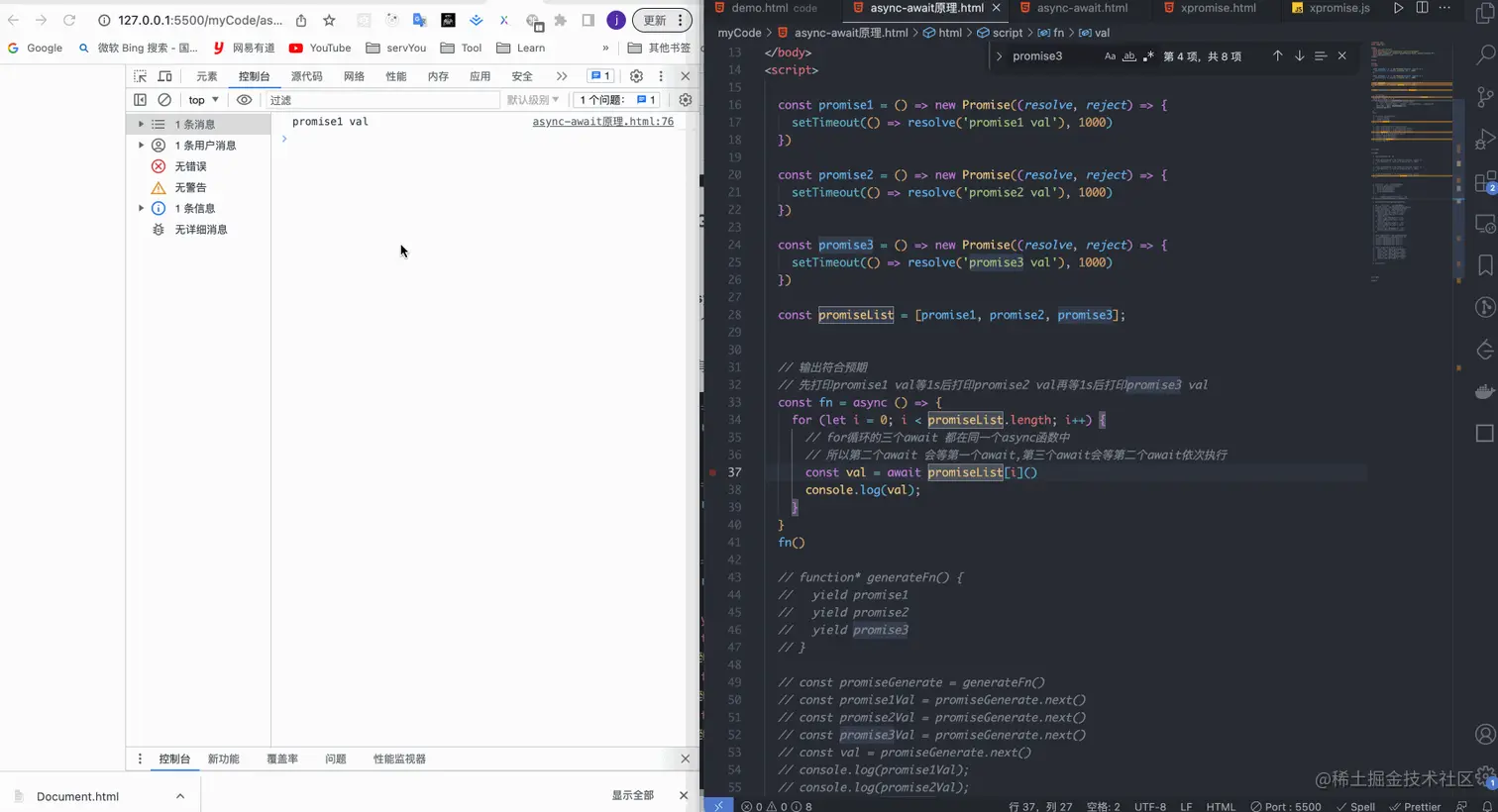Open async-await原理.html:76 source link

click(x=602, y=122)
